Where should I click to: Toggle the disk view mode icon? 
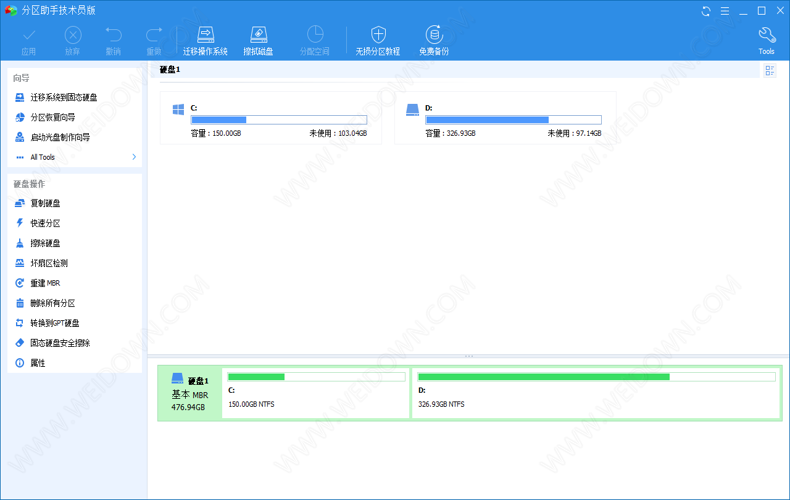(x=769, y=71)
